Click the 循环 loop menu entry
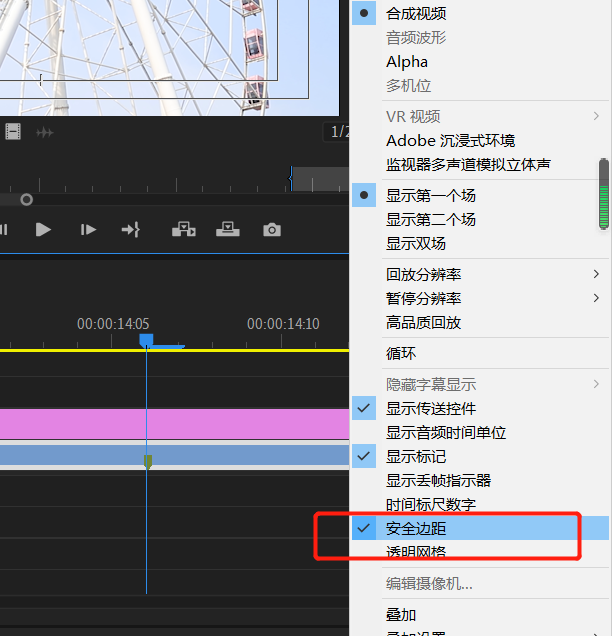The image size is (612, 636). [x=401, y=354]
